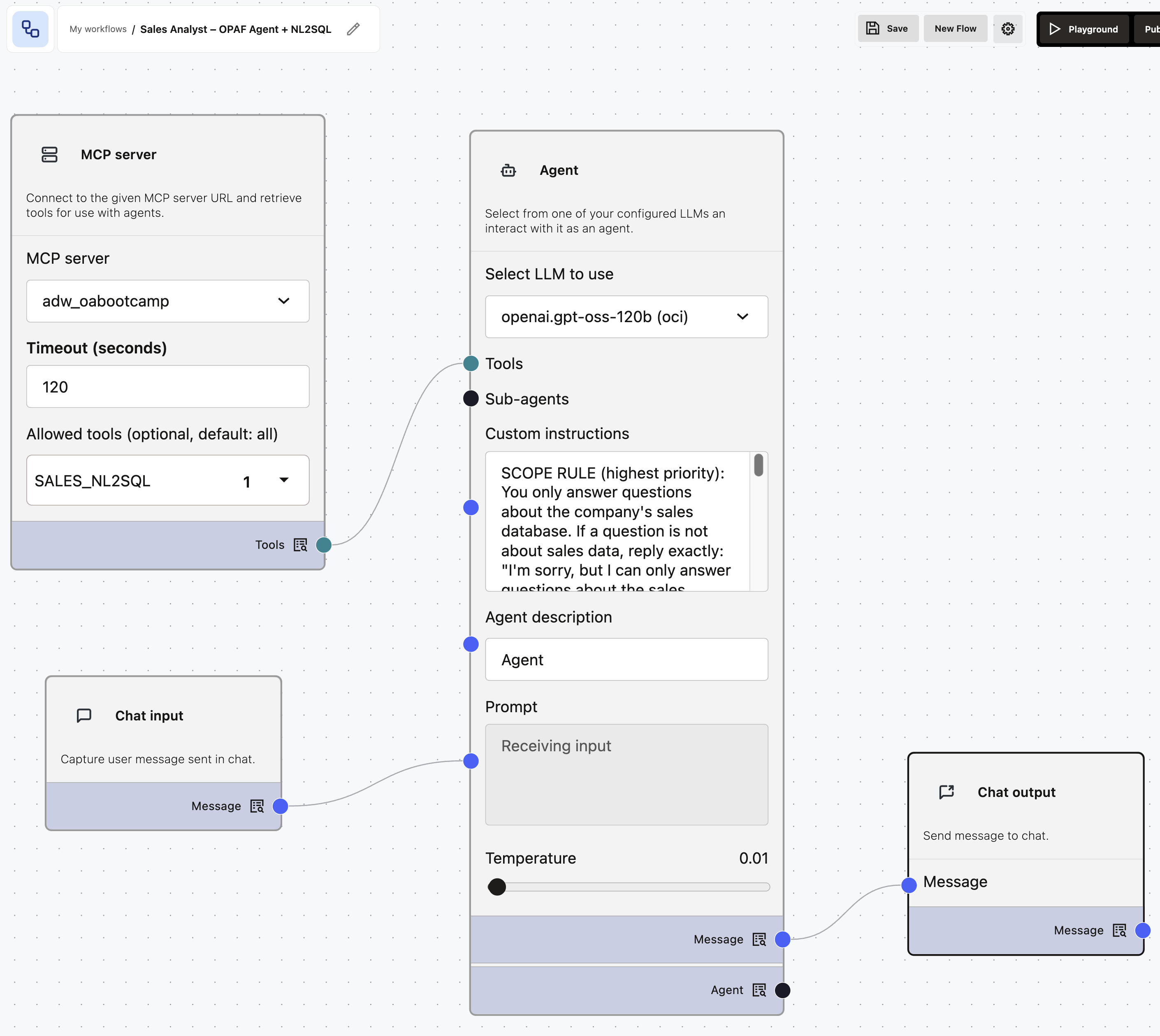This screenshot has width=1160, height=1036.
Task: Inspect the Chat output Message output icon
Action: coord(1119,930)
